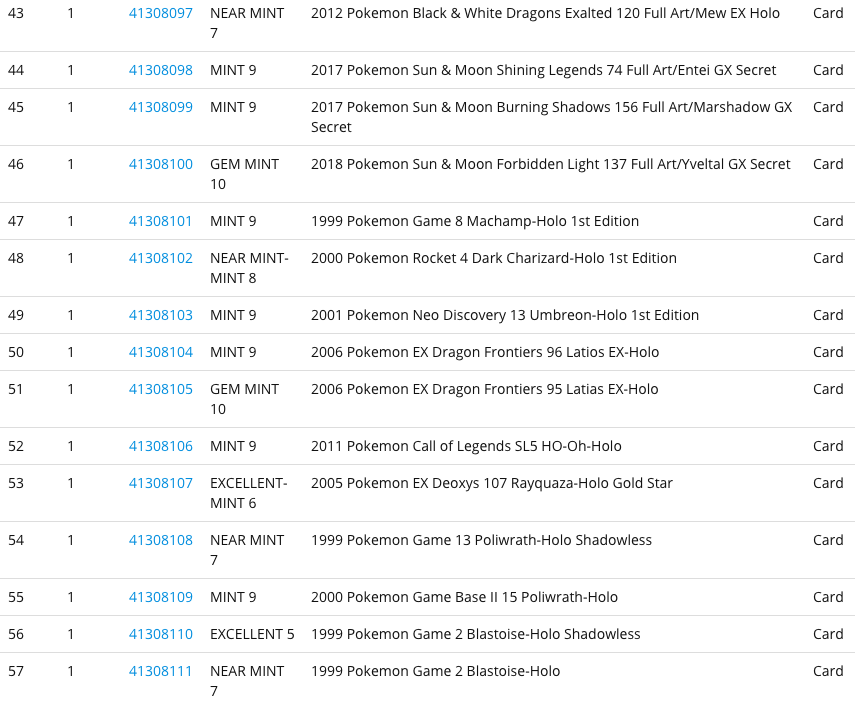
Task: Select the HO-Oh-Holo Call of Legends description
Action: 466,446
